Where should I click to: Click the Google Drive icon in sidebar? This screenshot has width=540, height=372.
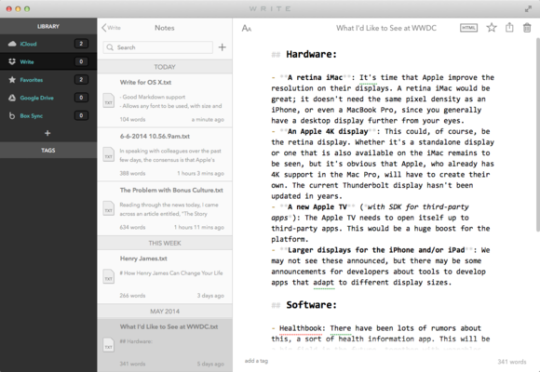[12, 98]
